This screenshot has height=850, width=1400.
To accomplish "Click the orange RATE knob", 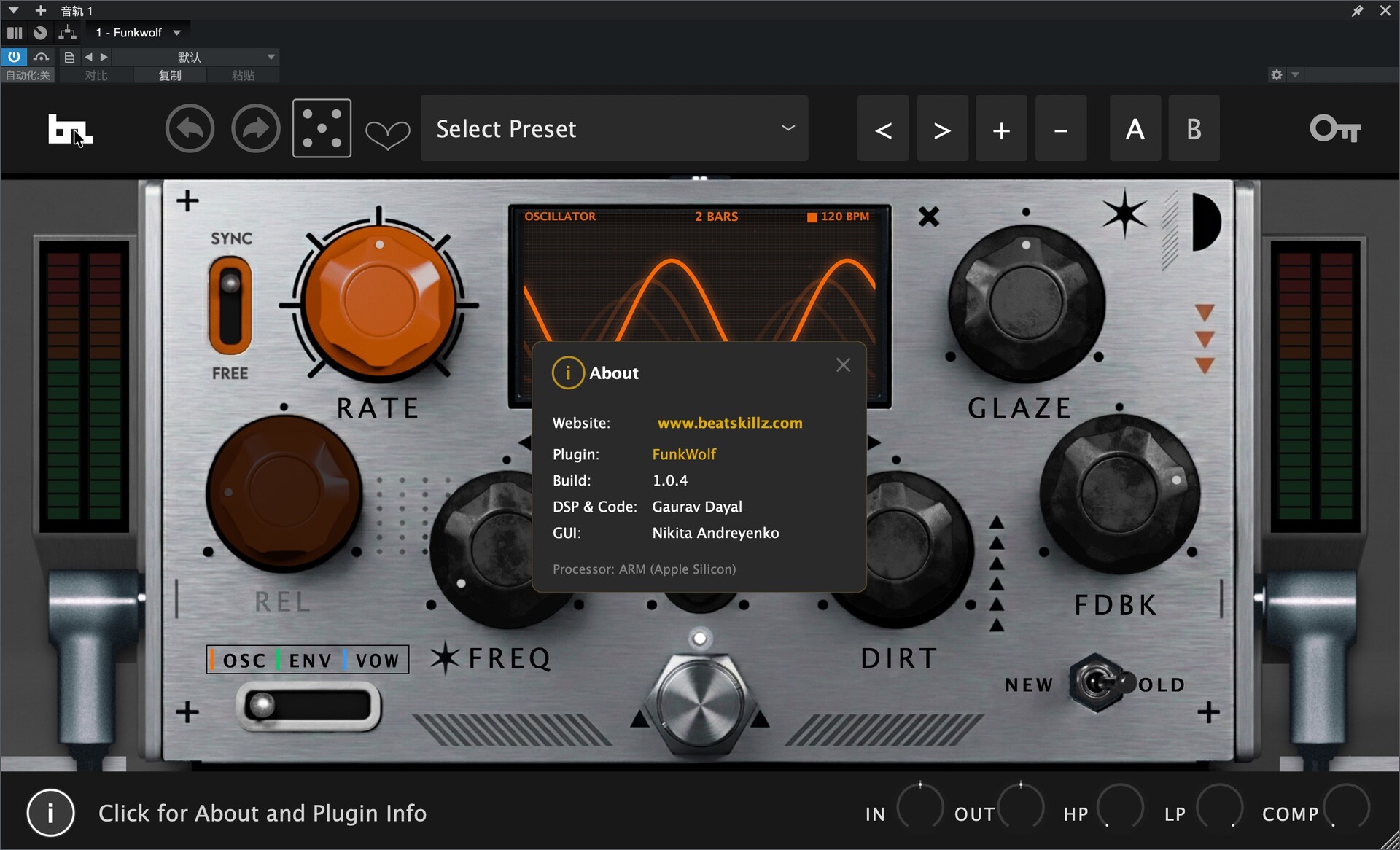I will (x=379, y=300).
